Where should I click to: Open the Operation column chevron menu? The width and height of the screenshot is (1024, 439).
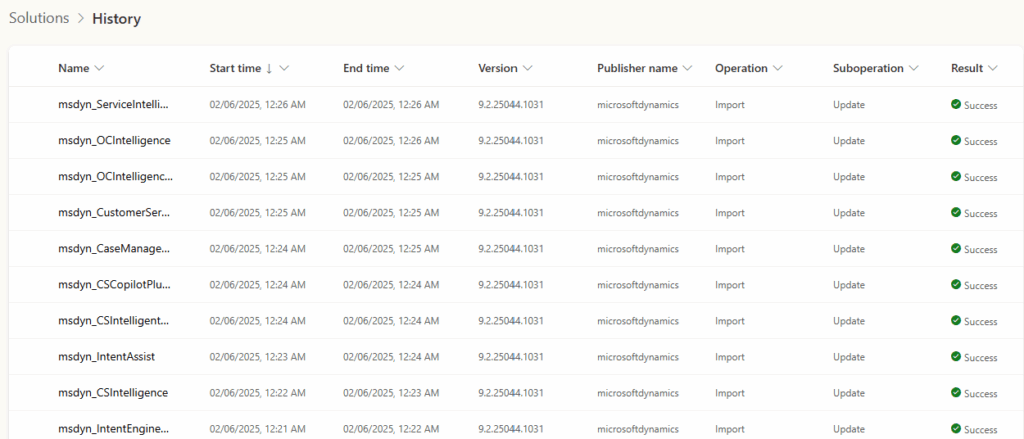click(777, 69)
